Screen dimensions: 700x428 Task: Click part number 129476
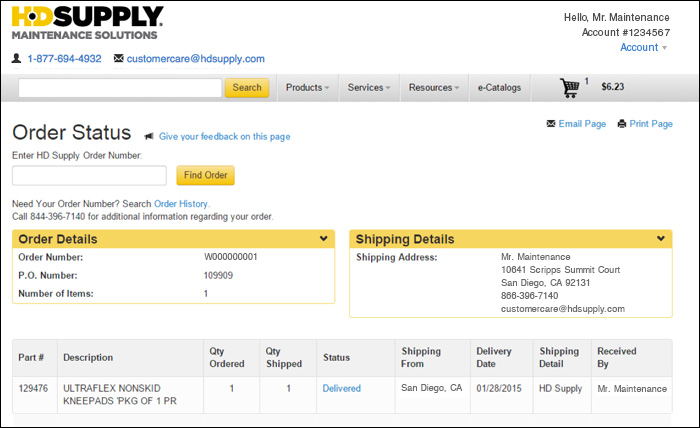[33, 388]
